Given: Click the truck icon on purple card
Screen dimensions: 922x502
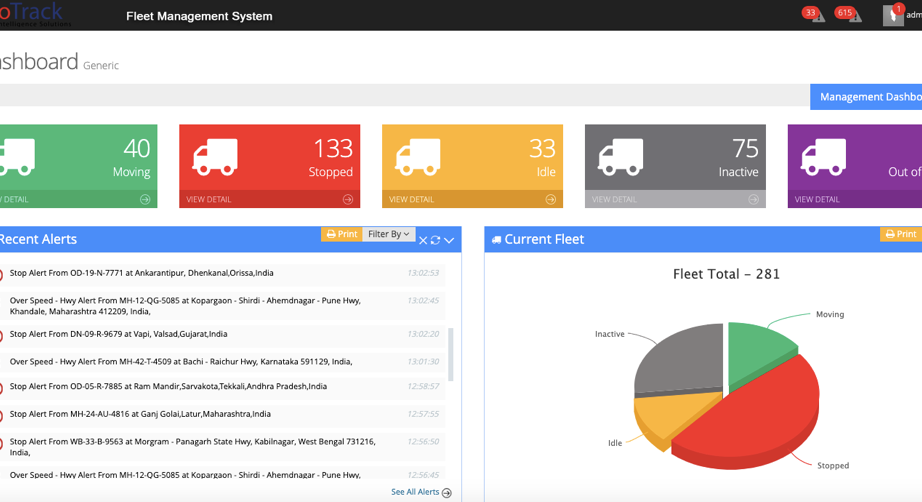Looking at the screenshot, I should [824, 157].
